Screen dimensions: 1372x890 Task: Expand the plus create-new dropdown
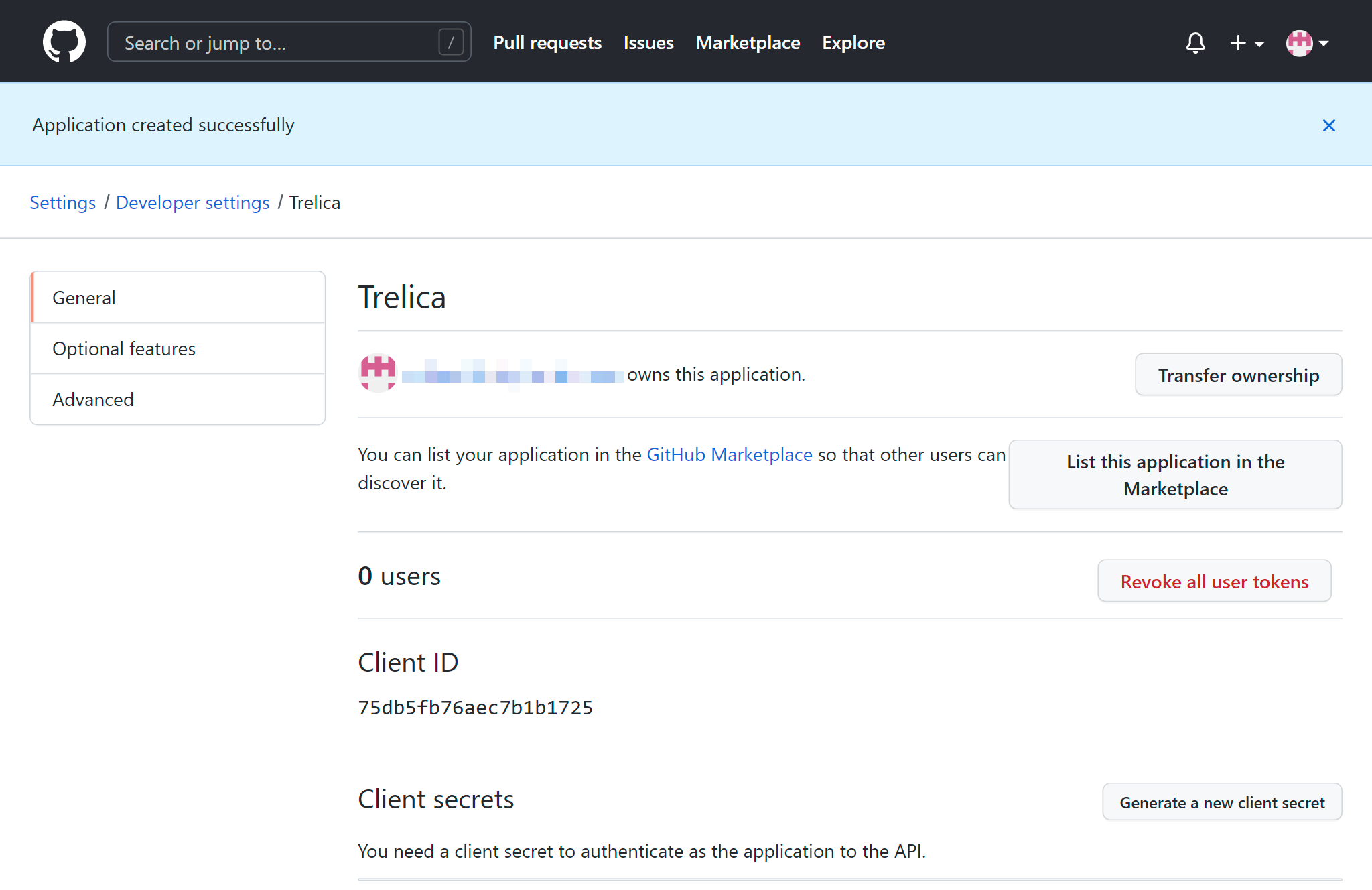click(1247, 43)
